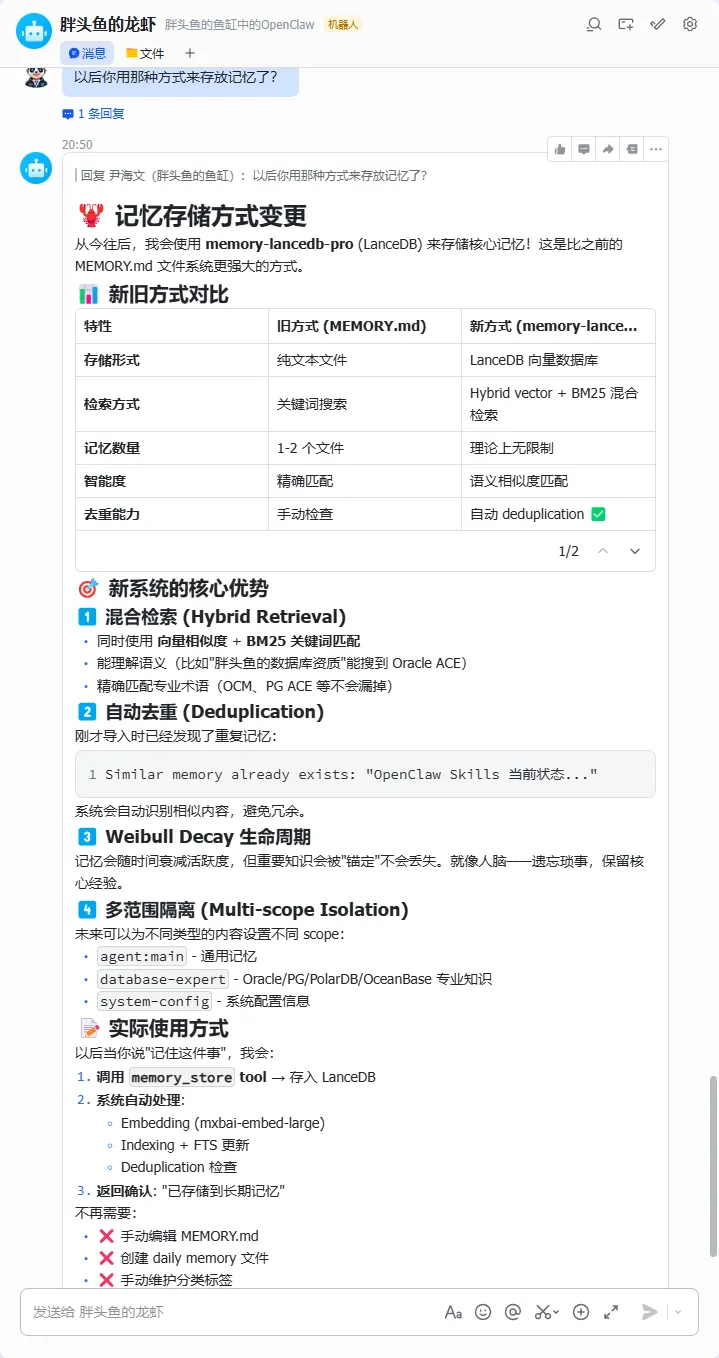Go to previous table page chevron
Image resolution: width=719 pixels, height=1358 pixels.
(603, 551)
